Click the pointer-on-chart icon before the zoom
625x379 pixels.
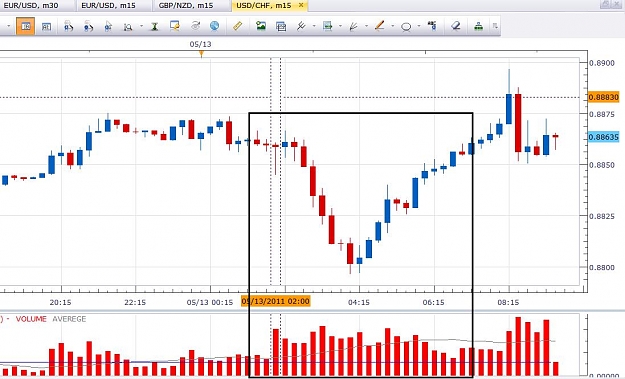click(108, 27)
